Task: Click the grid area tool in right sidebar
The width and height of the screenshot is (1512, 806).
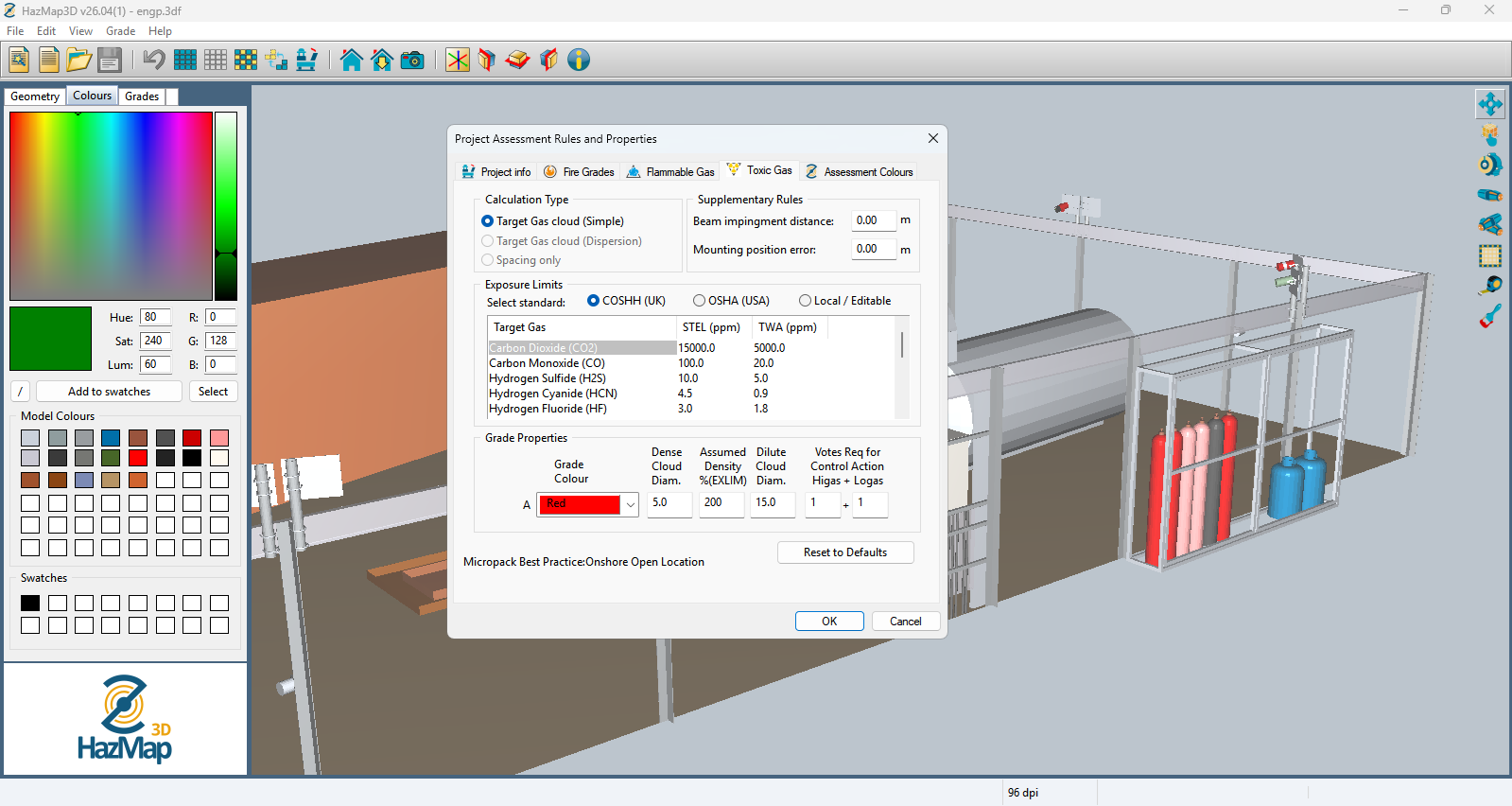Action: tap(1490, 255)
